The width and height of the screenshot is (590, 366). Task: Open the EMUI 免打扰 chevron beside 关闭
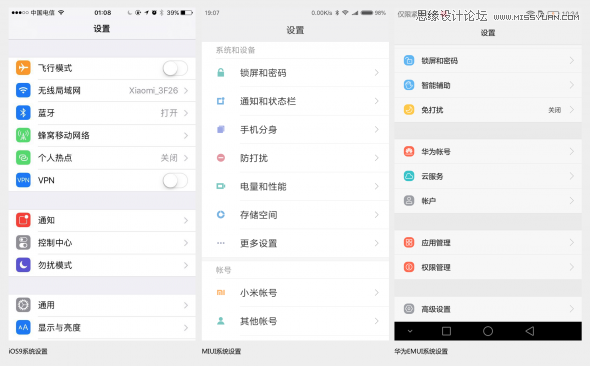[x=572, y=109]
